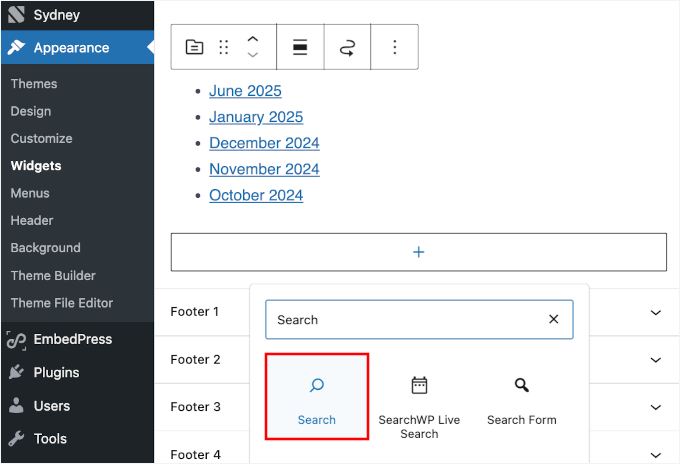The image size is (680, 464).
Task: Click the drag handle in block toolbar
Action: (224, 47)
